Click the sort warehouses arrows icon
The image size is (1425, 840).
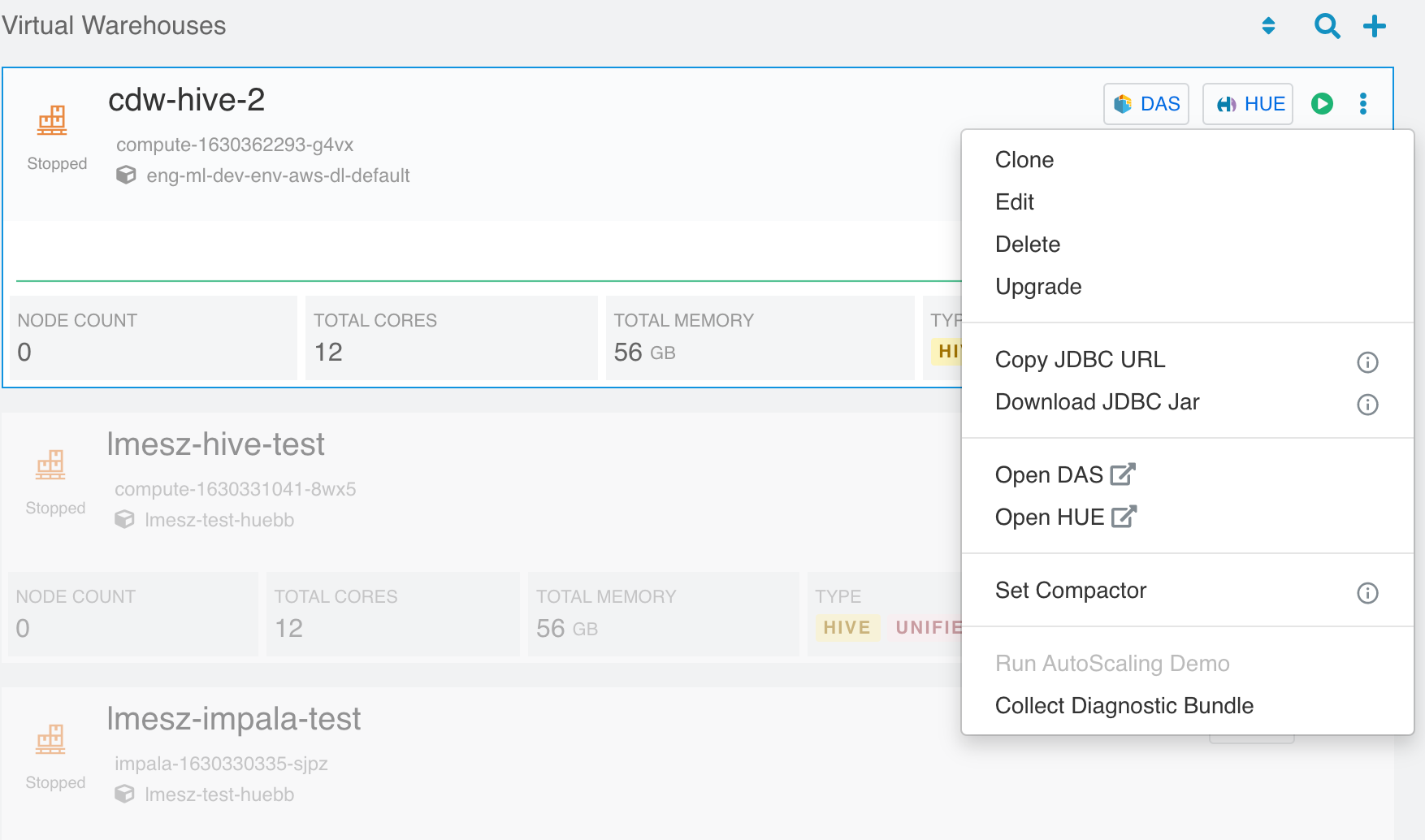click(1268, 26)
